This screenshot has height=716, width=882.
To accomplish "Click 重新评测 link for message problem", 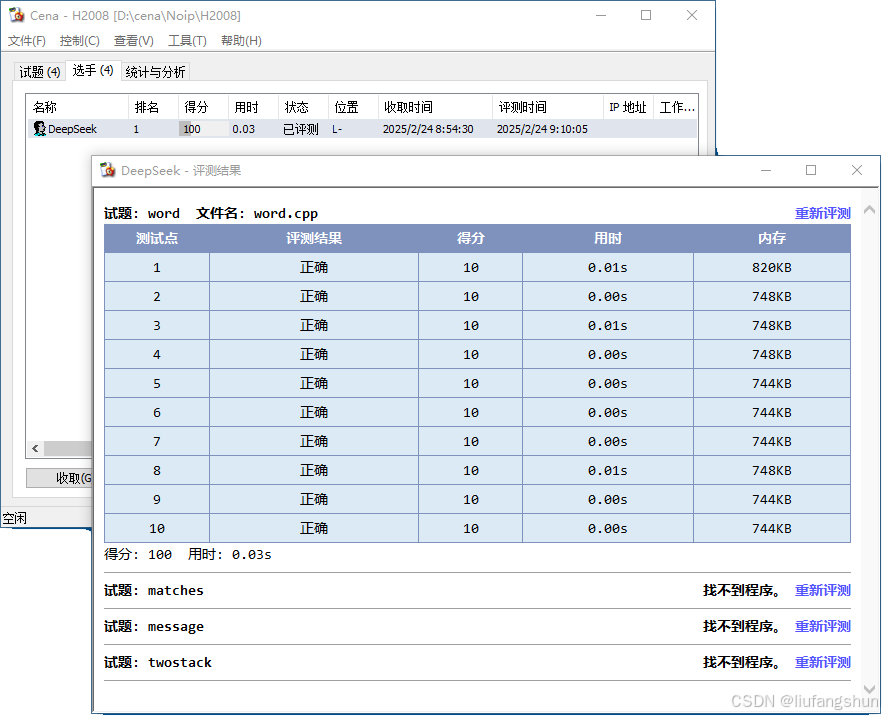I will pyautogui.click(x=822, y=626).
